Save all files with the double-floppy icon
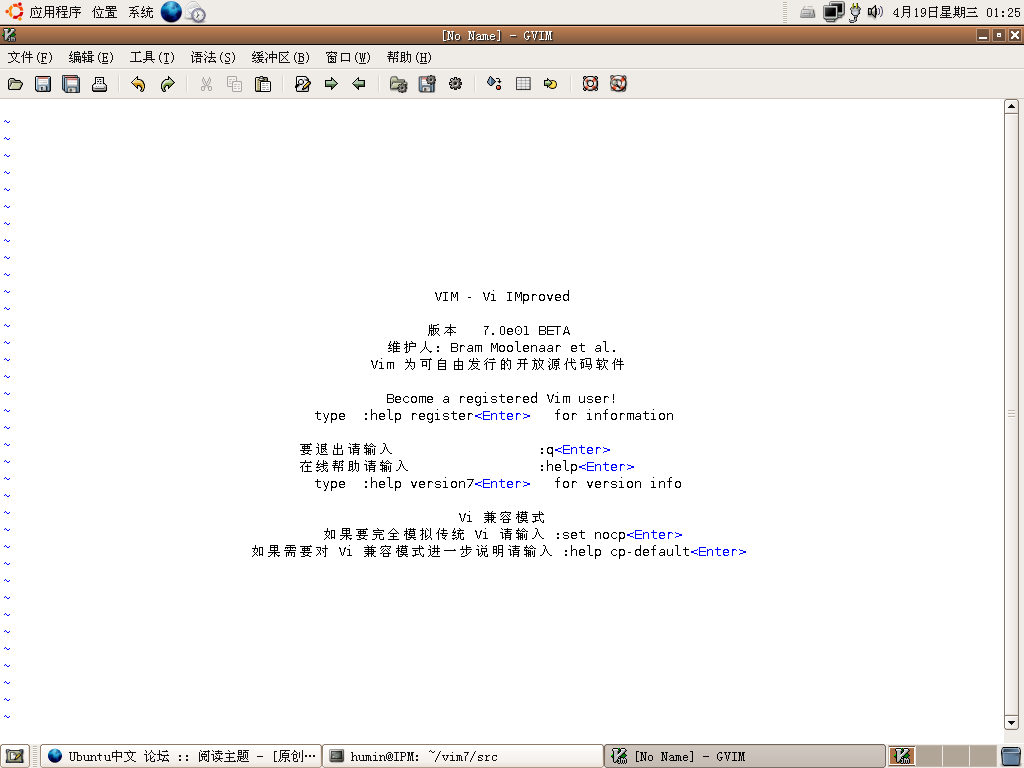Image resolution: width=1024 pixels, height=768 pixels. [71, 84]
